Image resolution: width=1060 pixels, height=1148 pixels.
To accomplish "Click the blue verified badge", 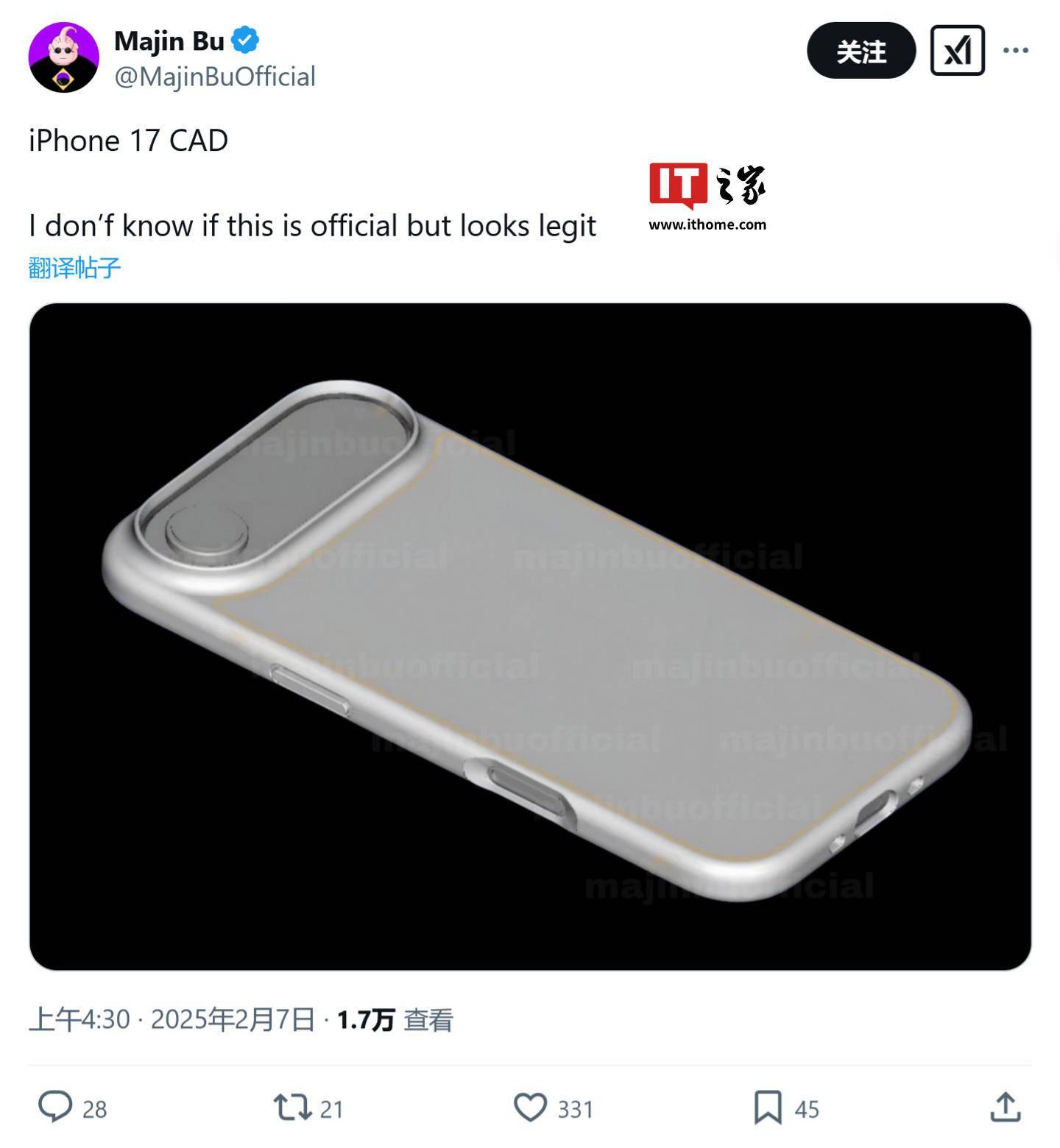I will [245, 40].
